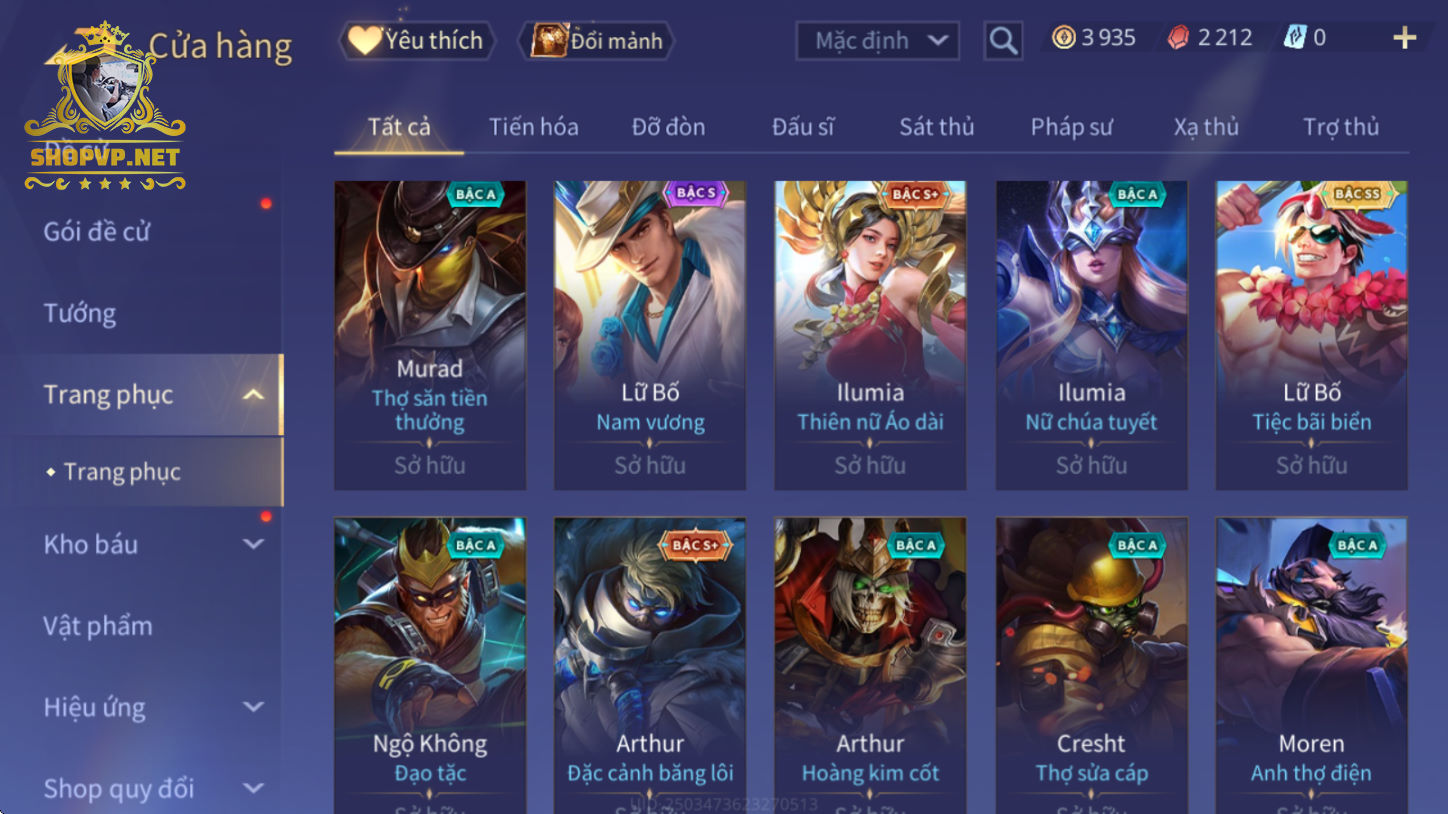Open the Mặc định sort dropdown
This screenshot has width=1448, height=814.
pos(877,41)
